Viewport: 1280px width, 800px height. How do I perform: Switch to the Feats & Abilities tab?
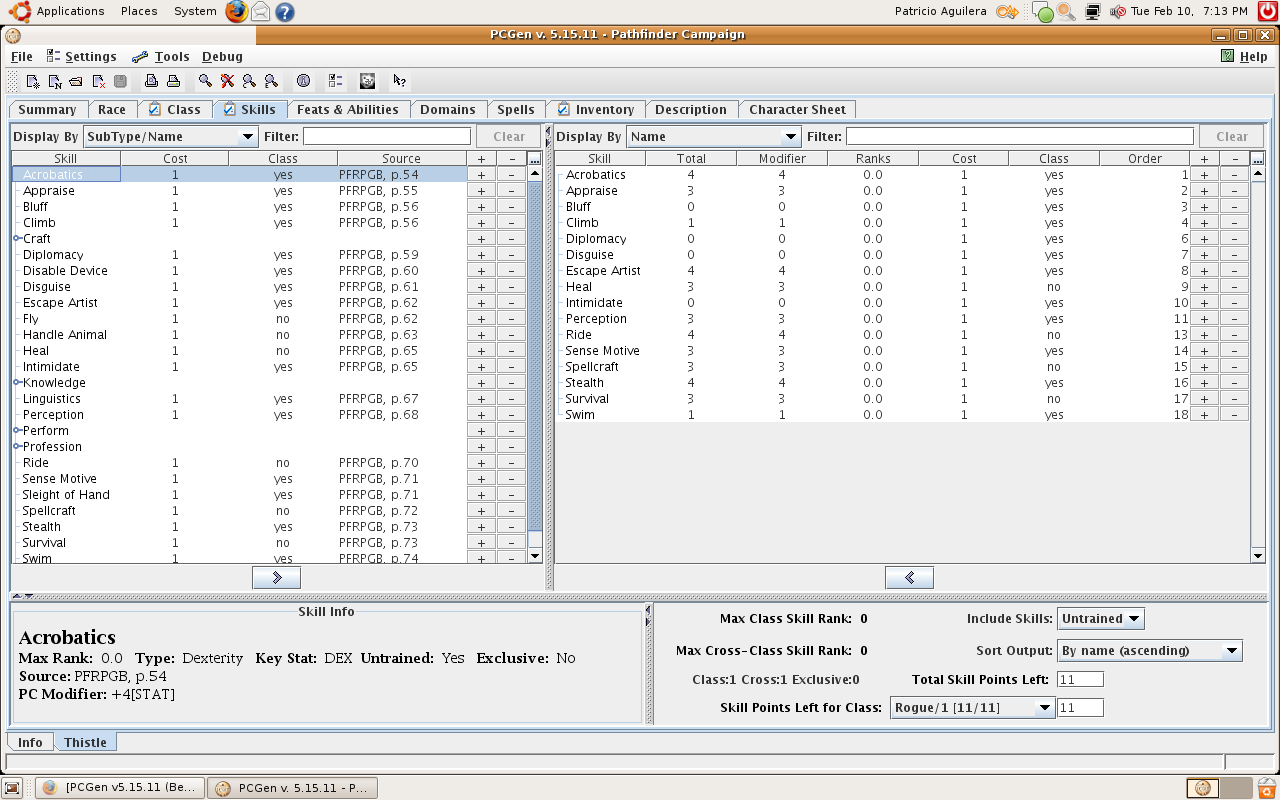(x=347, y=110)
